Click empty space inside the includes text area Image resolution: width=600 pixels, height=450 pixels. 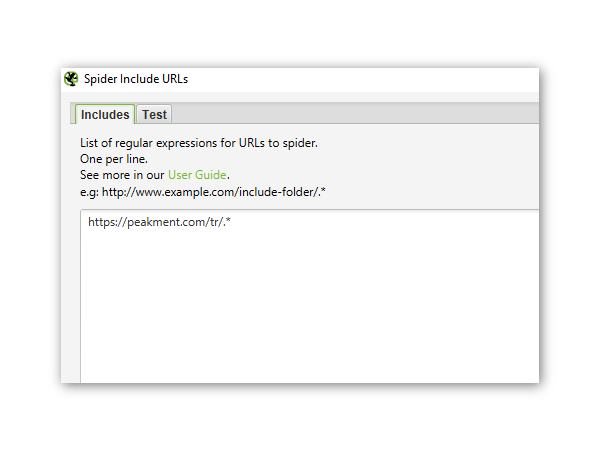click(x=300, y=310)
